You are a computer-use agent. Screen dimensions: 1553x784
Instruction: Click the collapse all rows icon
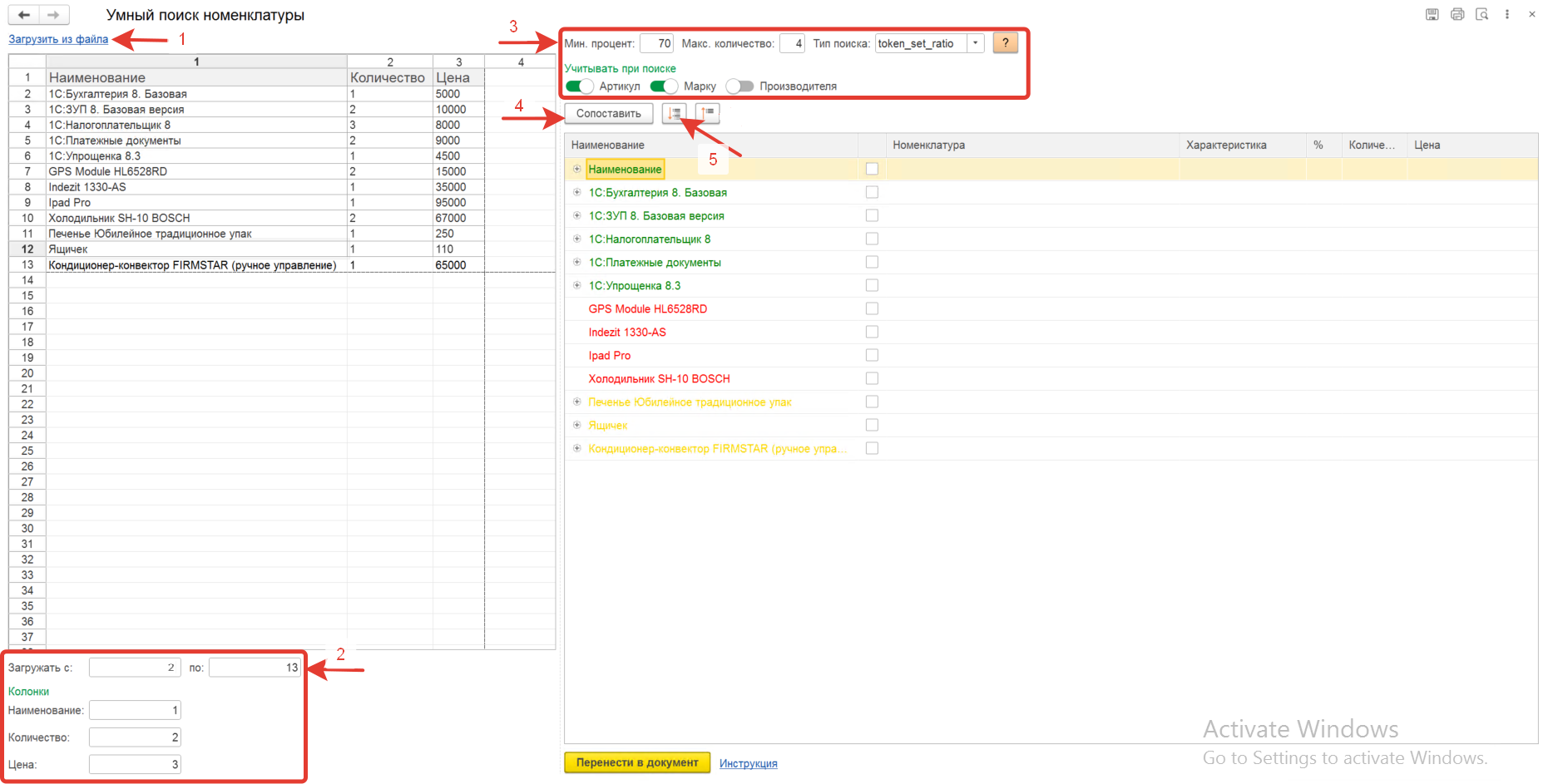[x=708, y=113]
